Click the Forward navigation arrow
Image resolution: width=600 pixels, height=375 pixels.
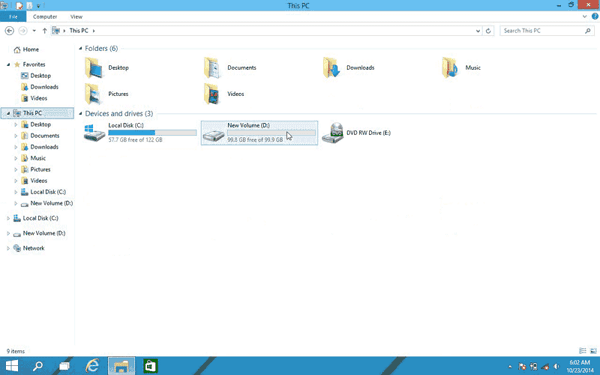[23, 31]
